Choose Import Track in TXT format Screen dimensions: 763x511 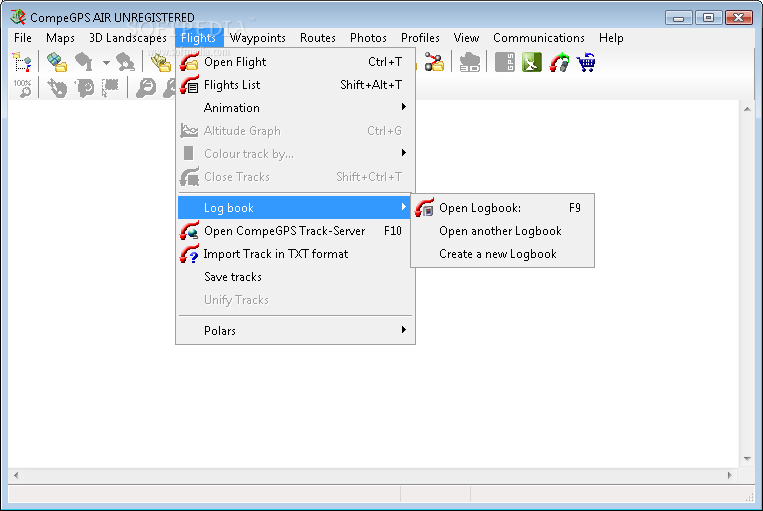click(295, 254)
